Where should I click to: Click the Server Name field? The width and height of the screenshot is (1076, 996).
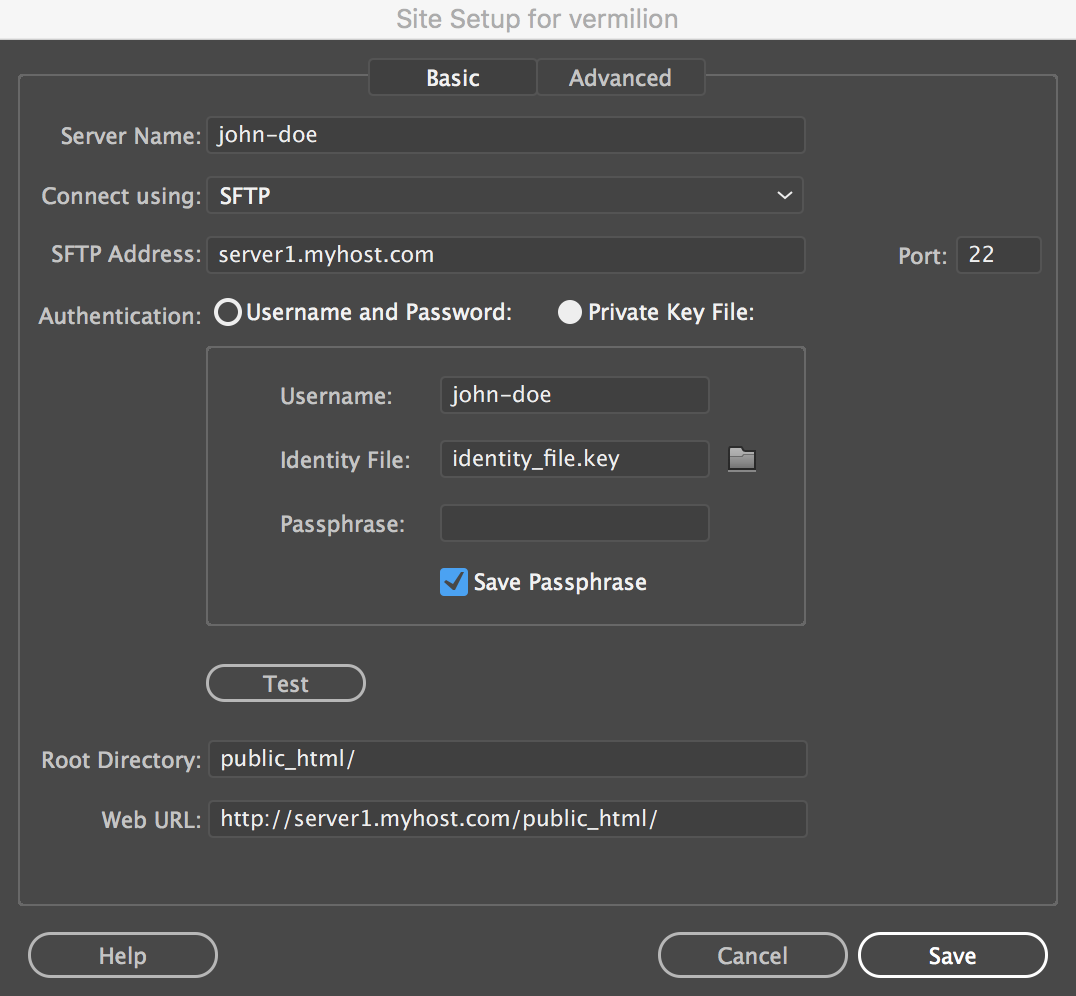505,135
